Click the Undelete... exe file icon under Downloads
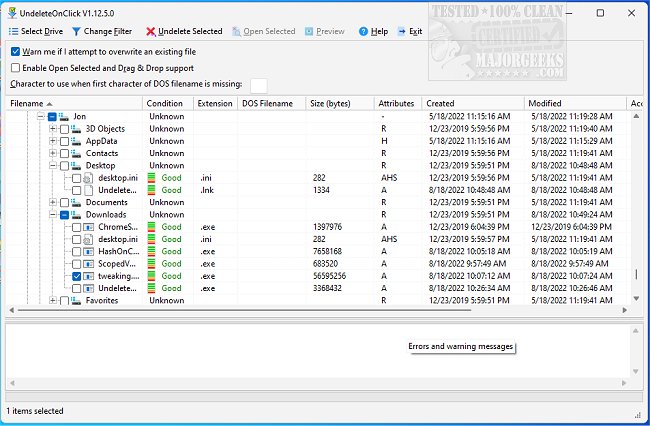Viewport: 650px width, 426px height. [88, 288]
